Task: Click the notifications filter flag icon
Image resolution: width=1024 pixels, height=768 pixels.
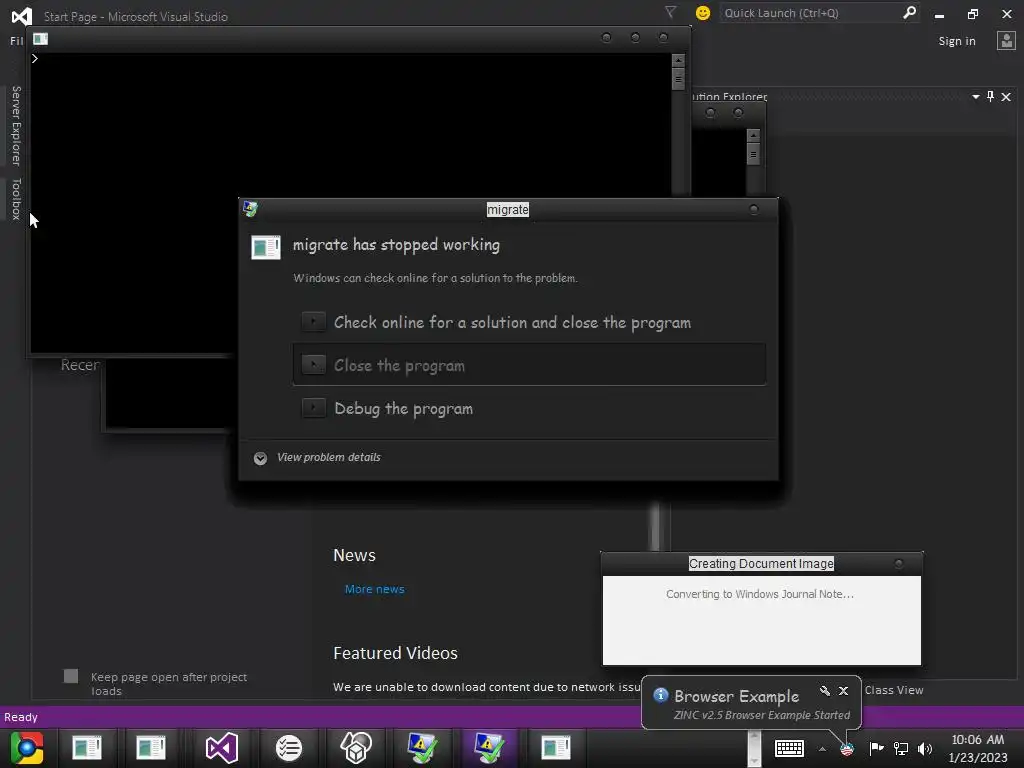Action: click(670, 12)
